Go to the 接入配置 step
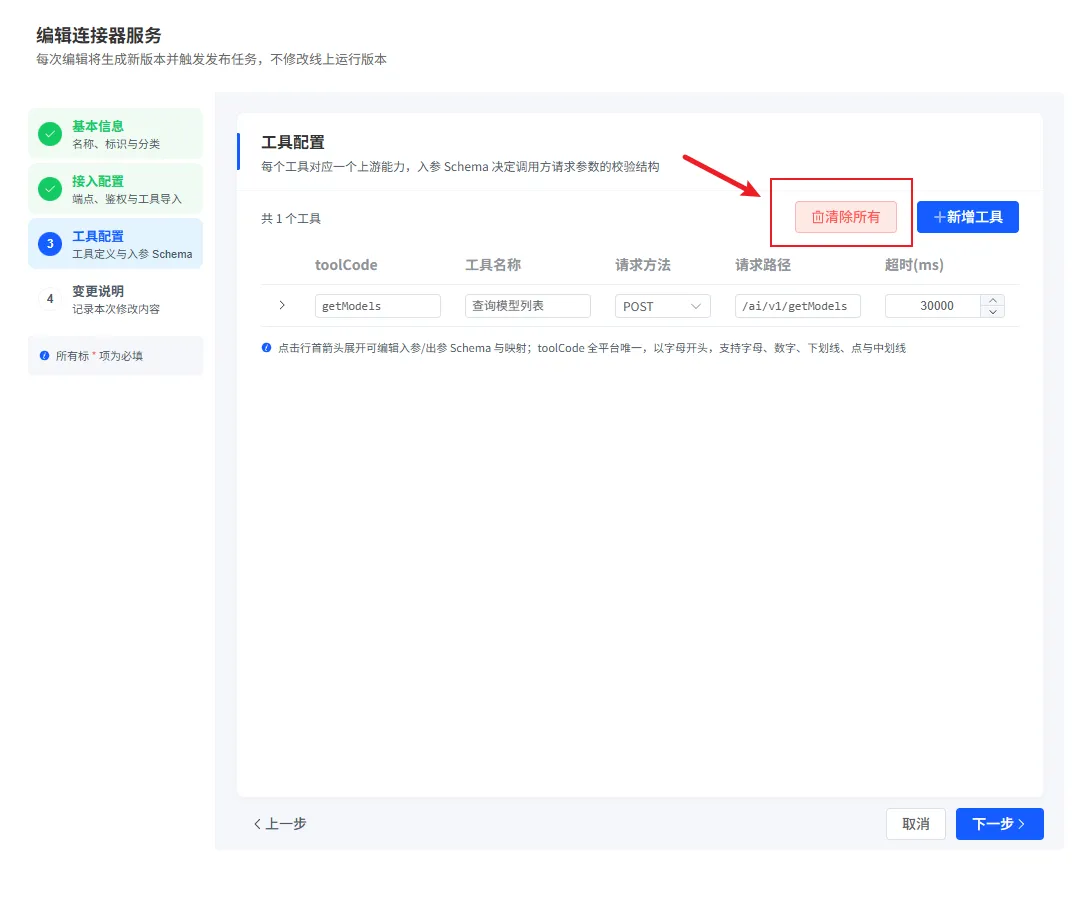Image resolution: width=1080 pixels, height=901 pixels. point(116,189)
